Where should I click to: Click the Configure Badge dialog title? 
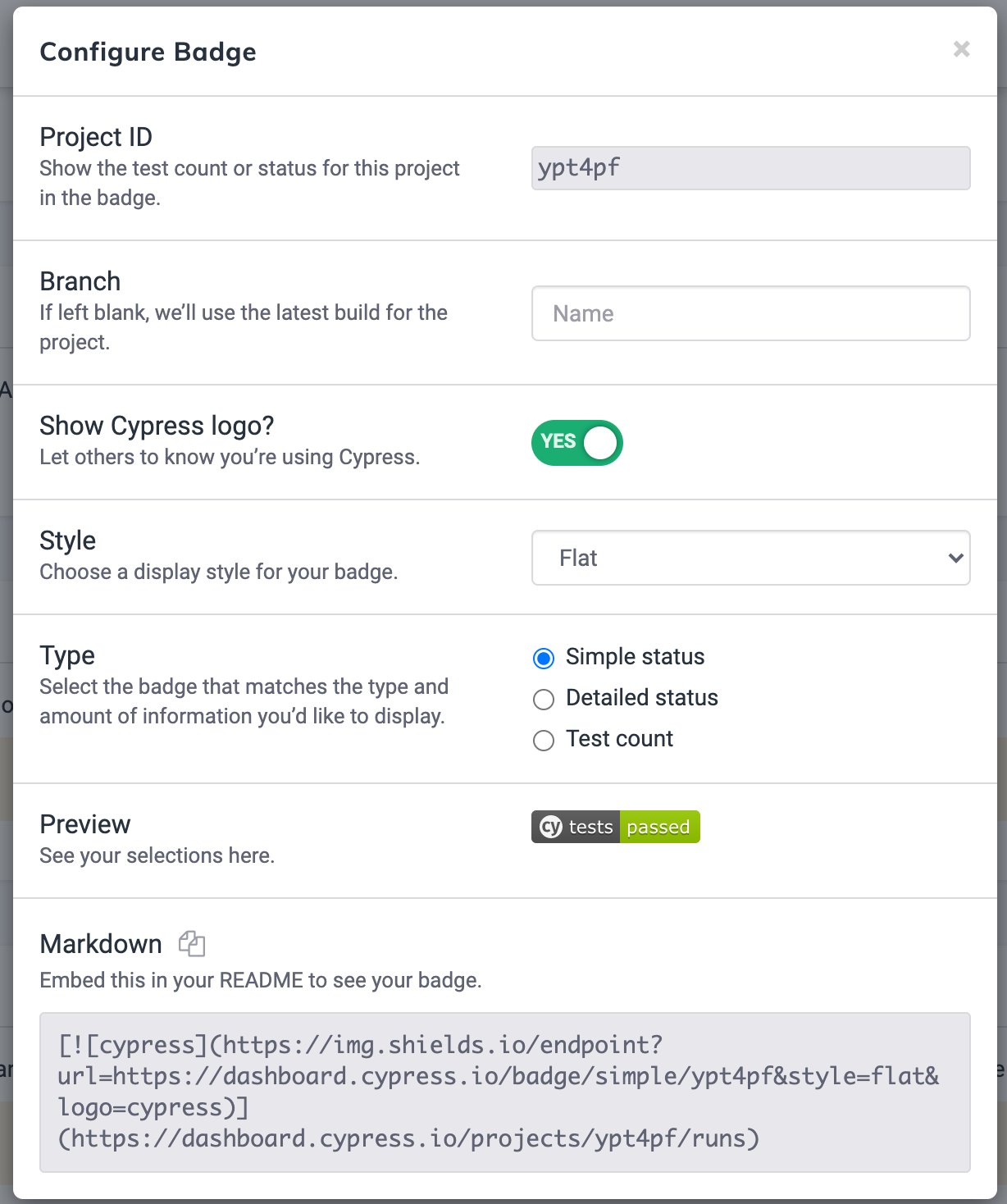(x=148, y=52)
